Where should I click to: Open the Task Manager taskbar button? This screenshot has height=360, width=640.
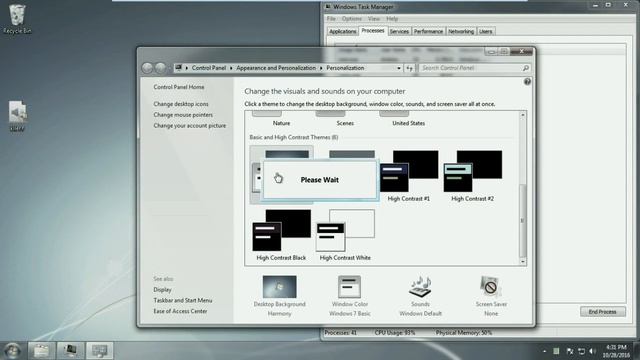click(70, 350)
